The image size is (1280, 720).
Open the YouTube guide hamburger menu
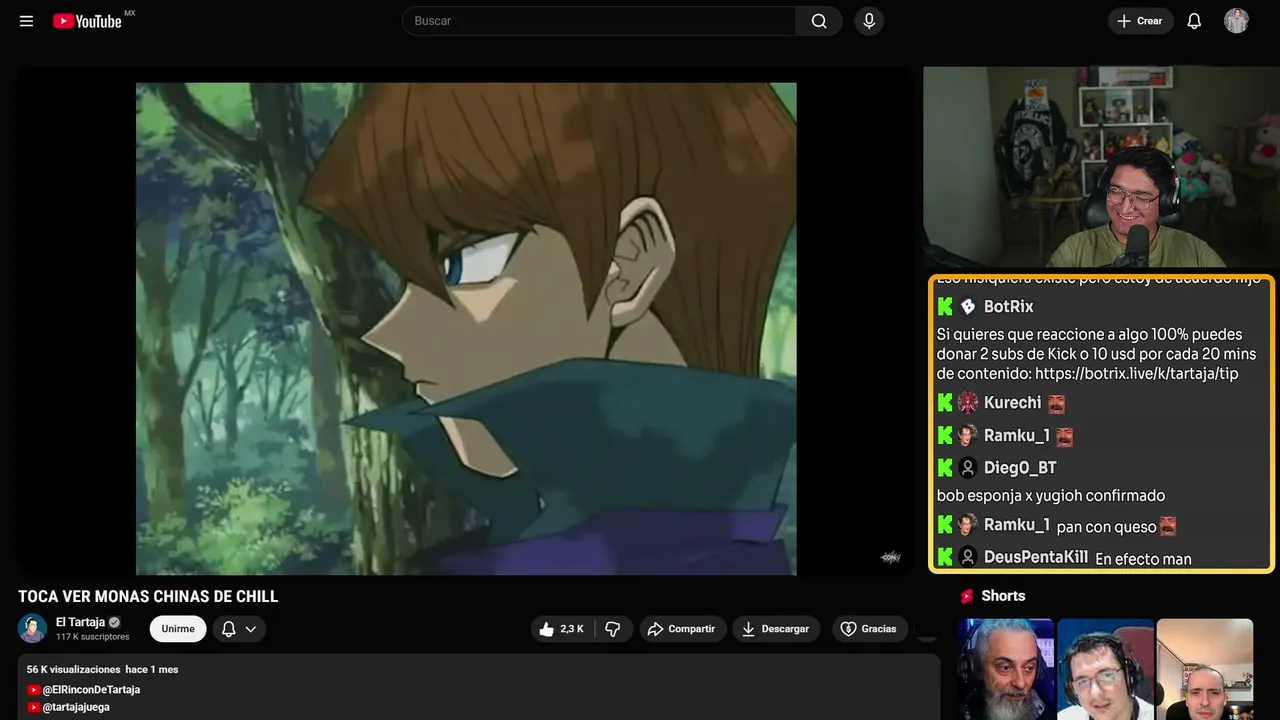tap(27, 21)
